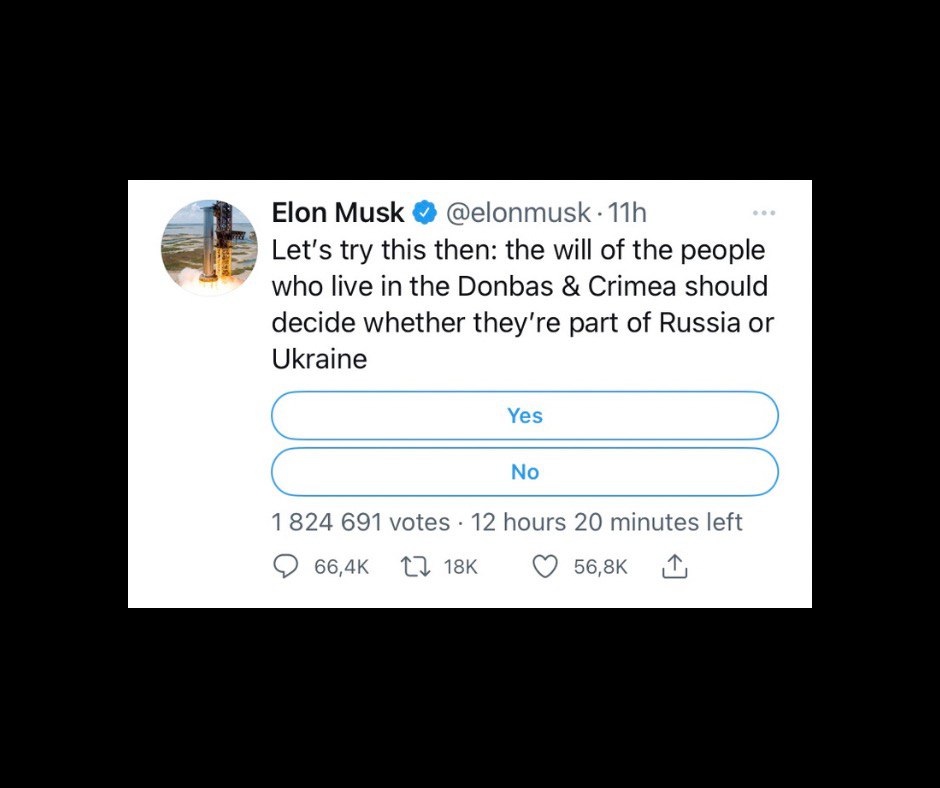Like the tweet with the heart icon

click(545, 567)
